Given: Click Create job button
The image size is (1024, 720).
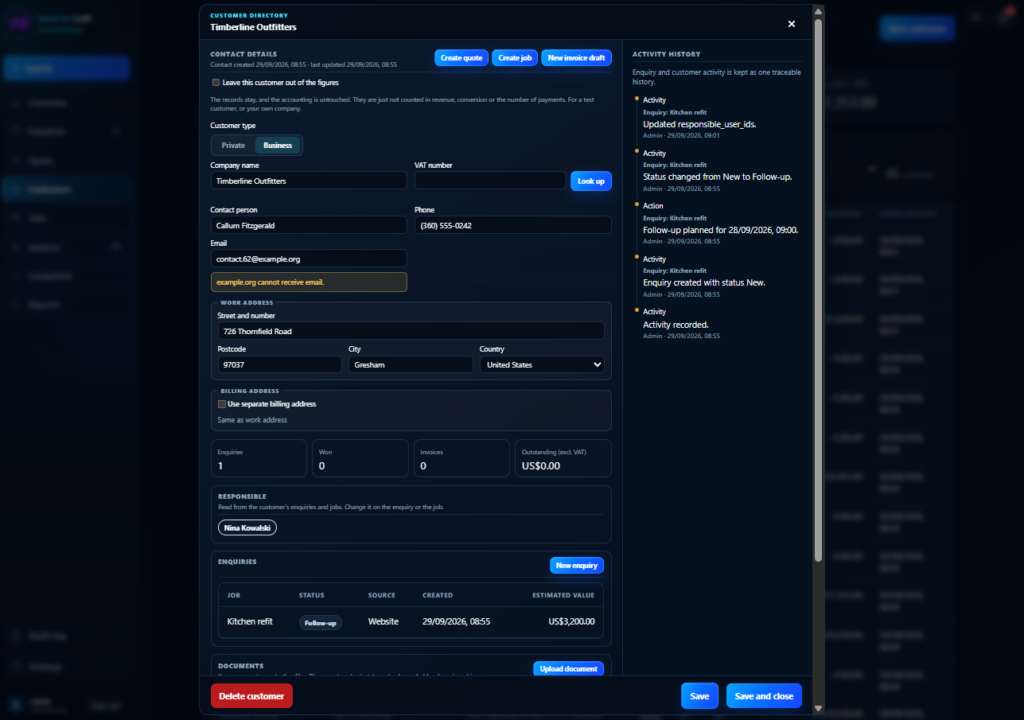Looking at the screenshot, I should (515, 58).
